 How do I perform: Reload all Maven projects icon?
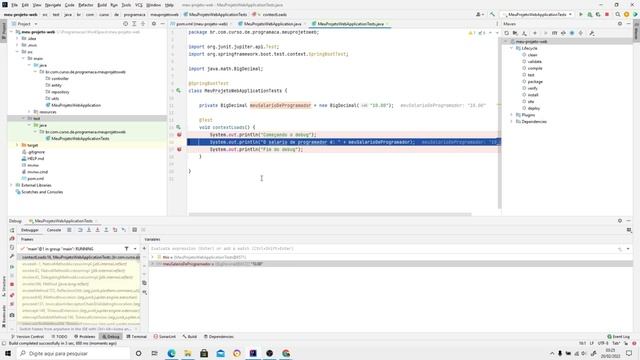(507, 33)
